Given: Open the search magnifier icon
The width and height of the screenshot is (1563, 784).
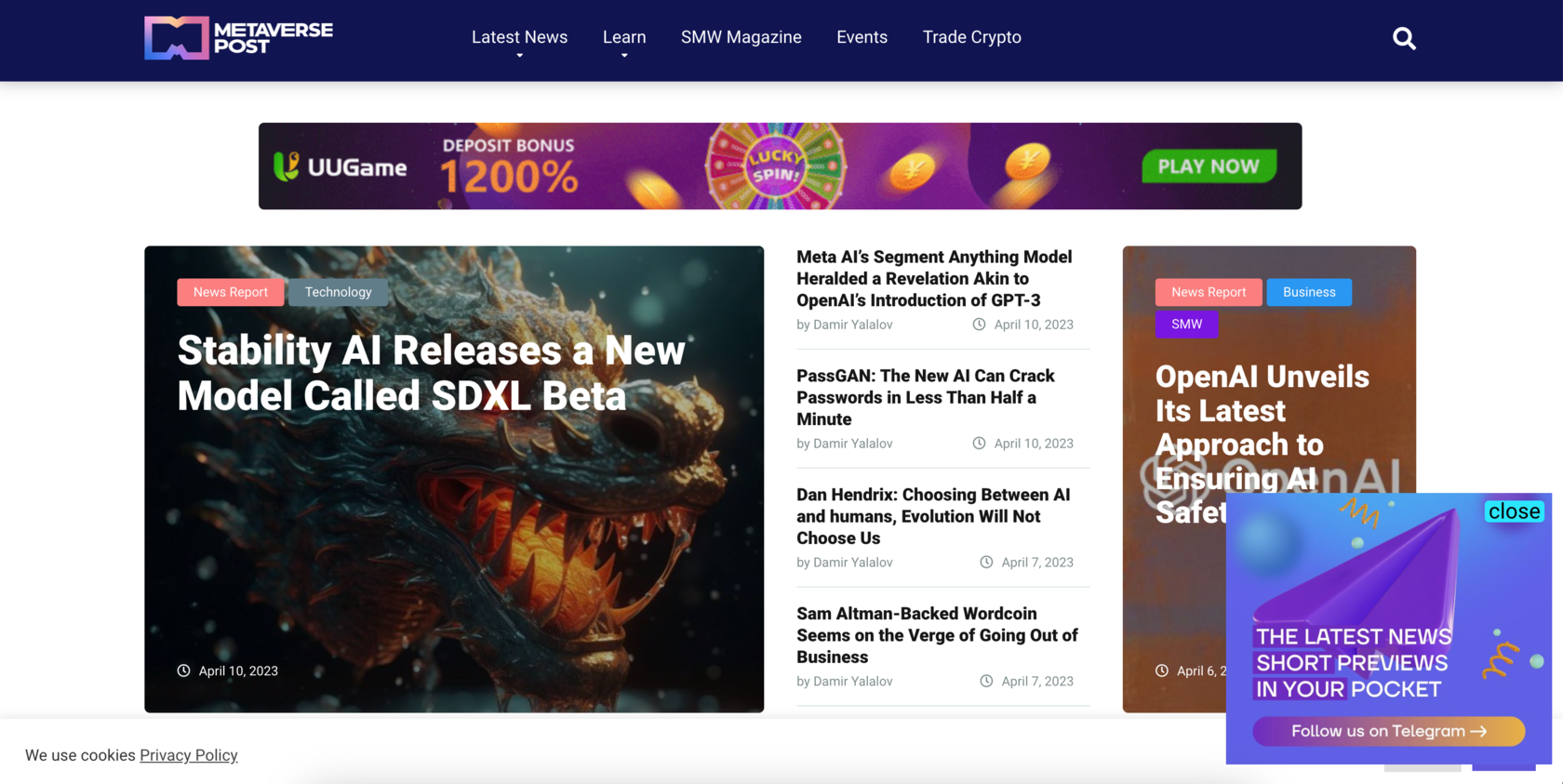Looking at the screenshot, I should [x=1404, y=38].
